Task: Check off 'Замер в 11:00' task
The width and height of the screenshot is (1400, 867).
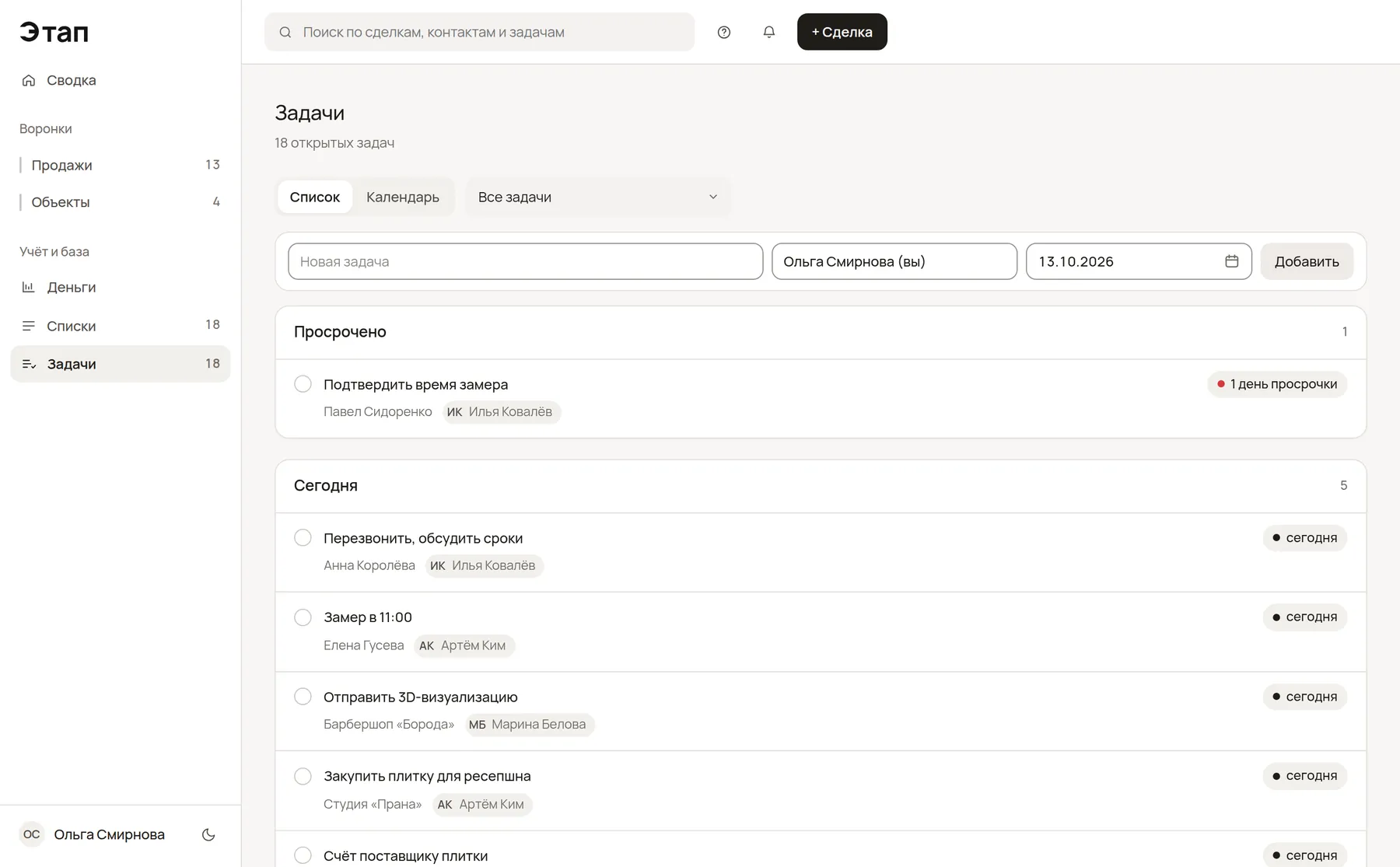Action: coord(303,617)
